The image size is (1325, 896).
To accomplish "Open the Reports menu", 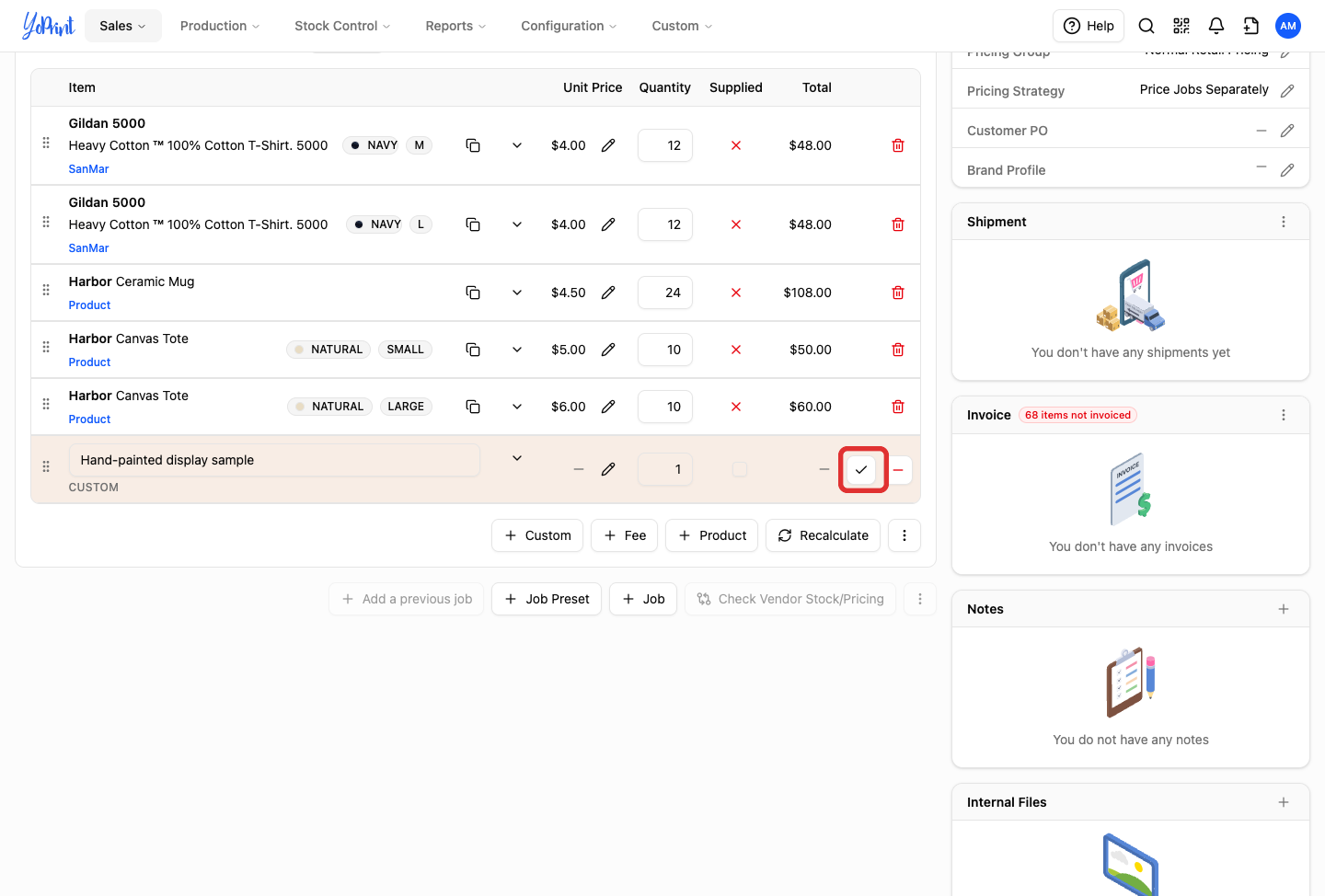I will coord(455,26).
